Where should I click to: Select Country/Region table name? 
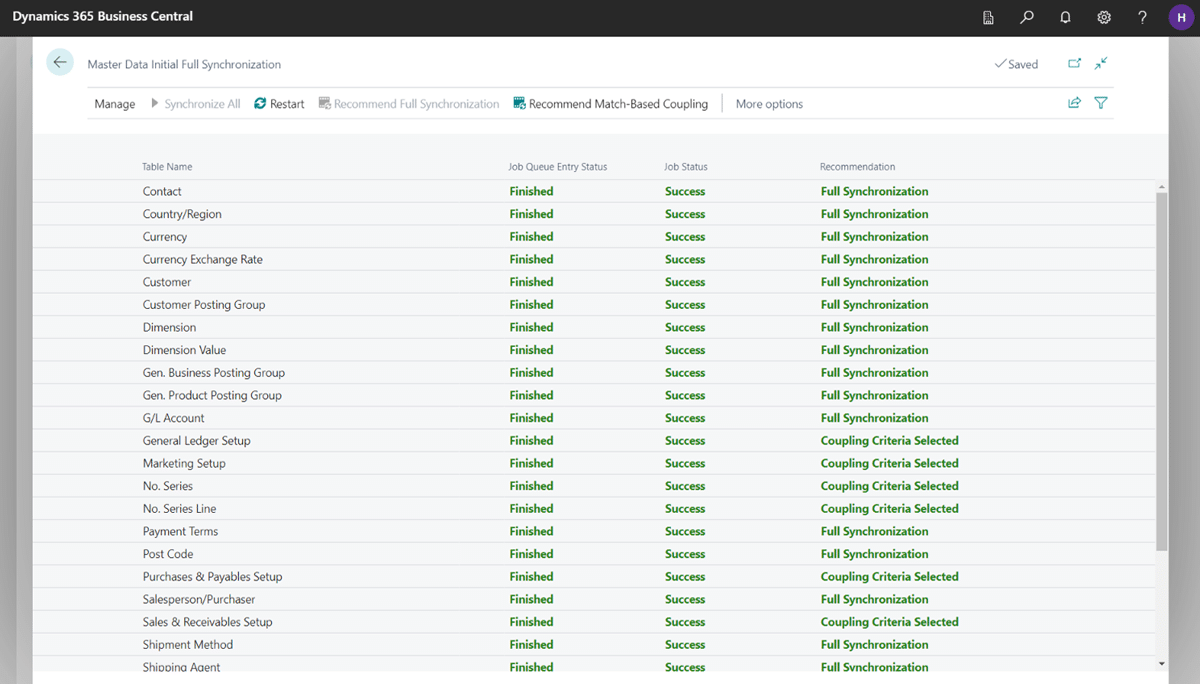click(x=182, y=214)
